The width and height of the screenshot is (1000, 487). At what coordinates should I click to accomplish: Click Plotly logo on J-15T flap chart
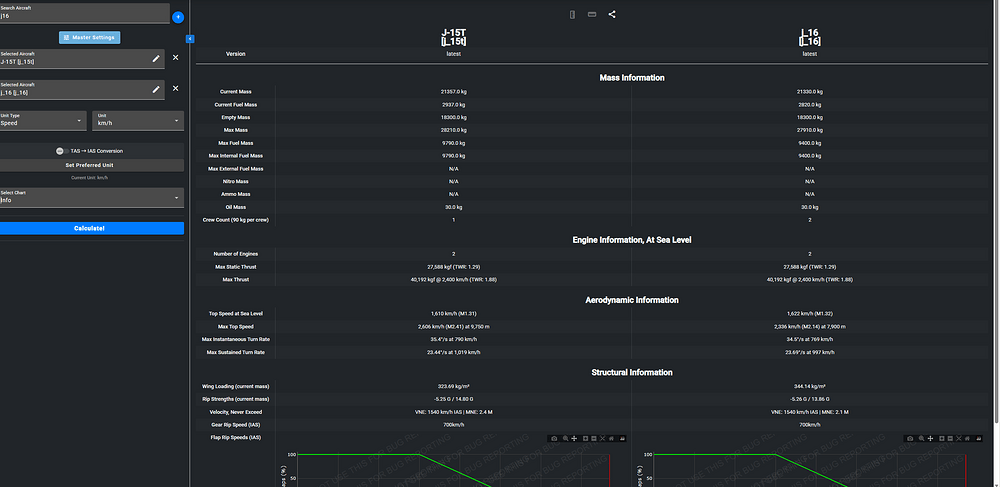(x=622, y=439)
